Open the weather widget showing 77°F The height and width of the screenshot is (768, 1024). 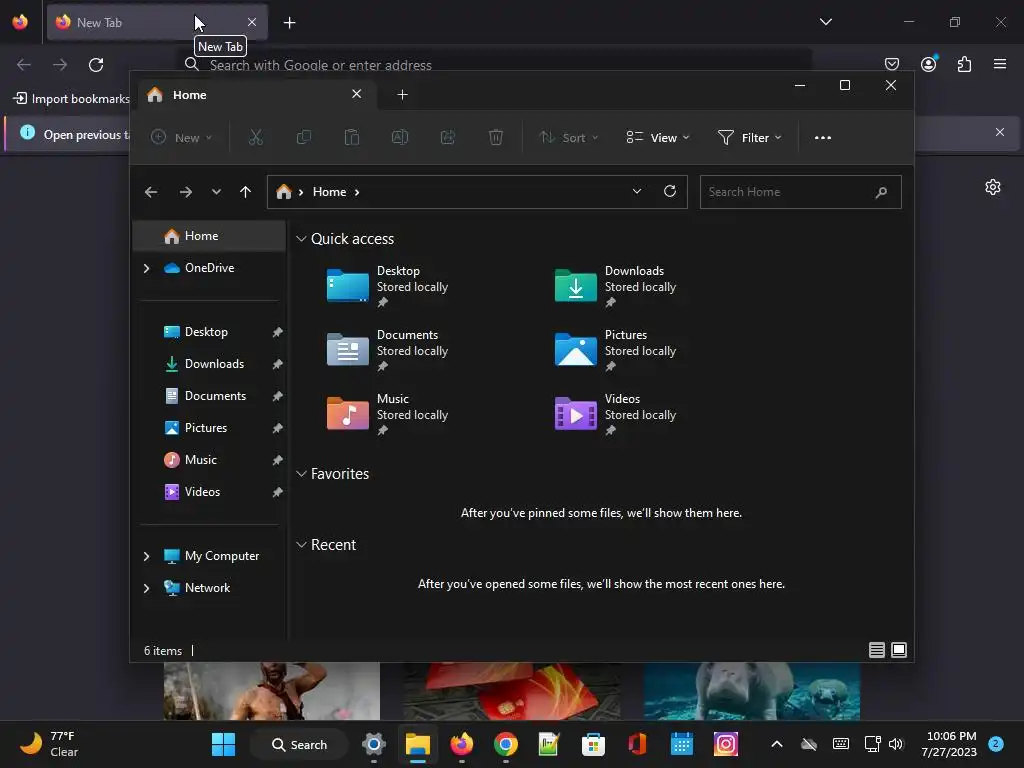[x=49, y=744]
